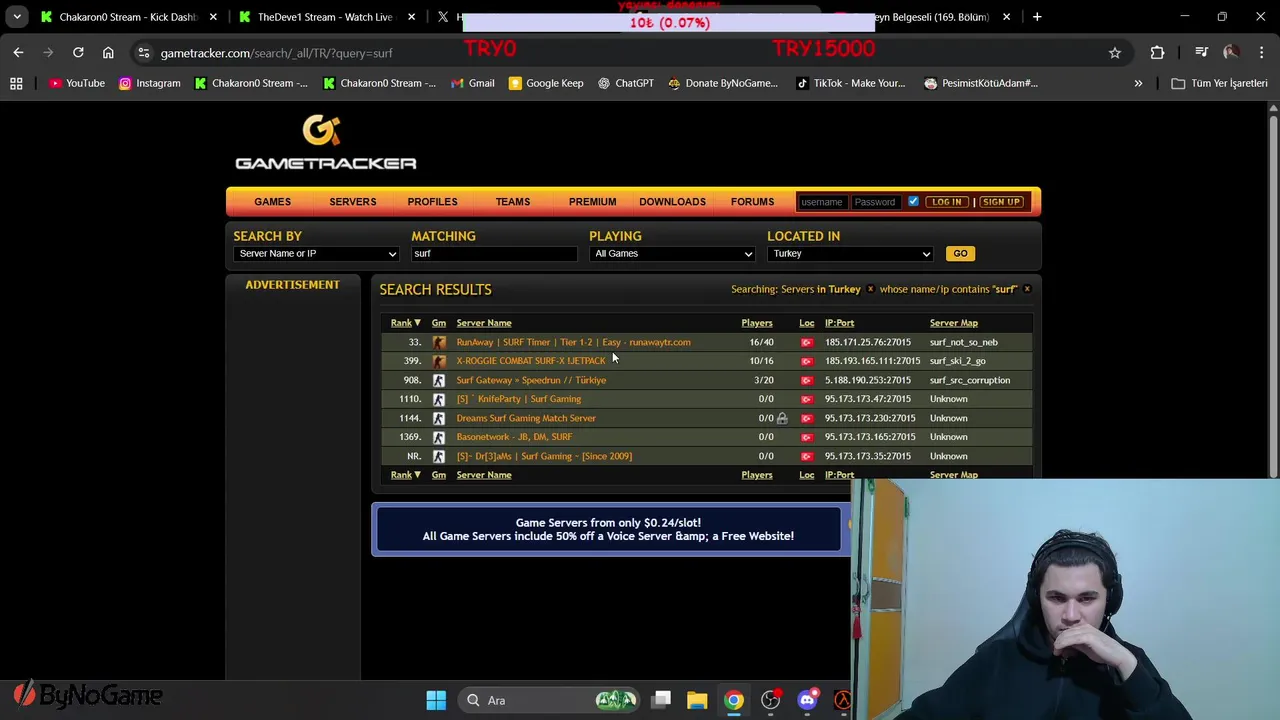Open the Surf Gateway Speedrun server

[x=531, y=380]
